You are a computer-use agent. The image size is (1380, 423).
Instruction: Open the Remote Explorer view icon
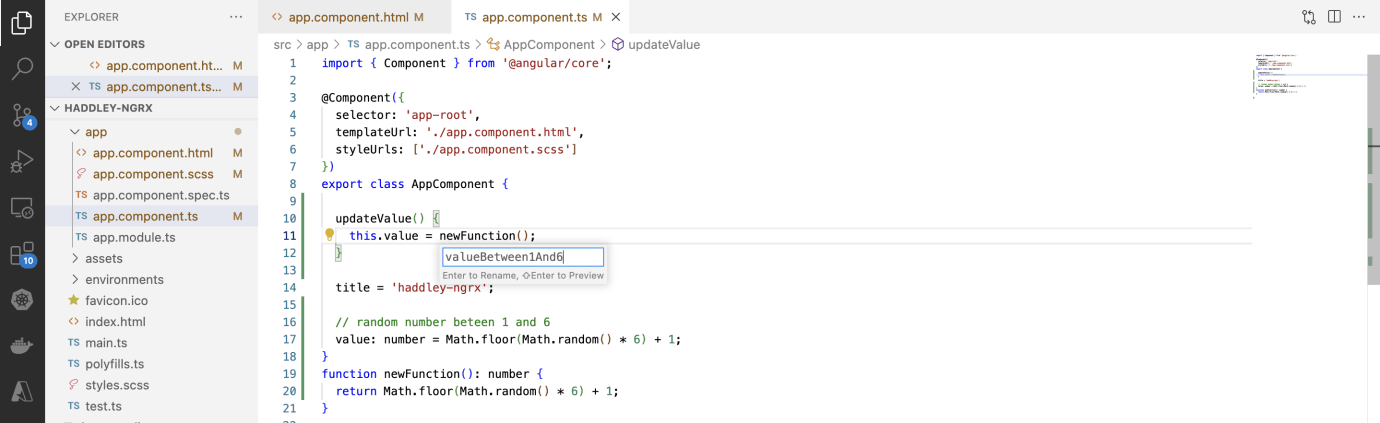[22, 208]
